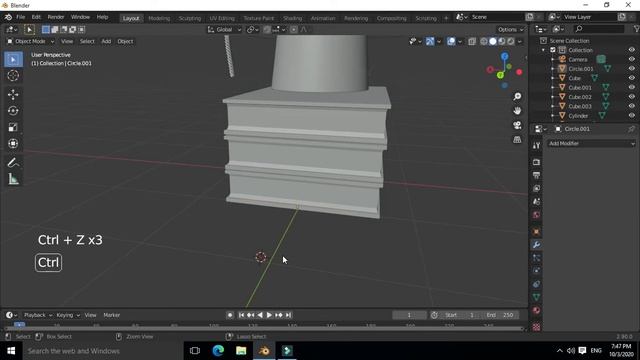Open File Explorer from taskbar
This screenshot has height=360, width=640.
[241, 351]
